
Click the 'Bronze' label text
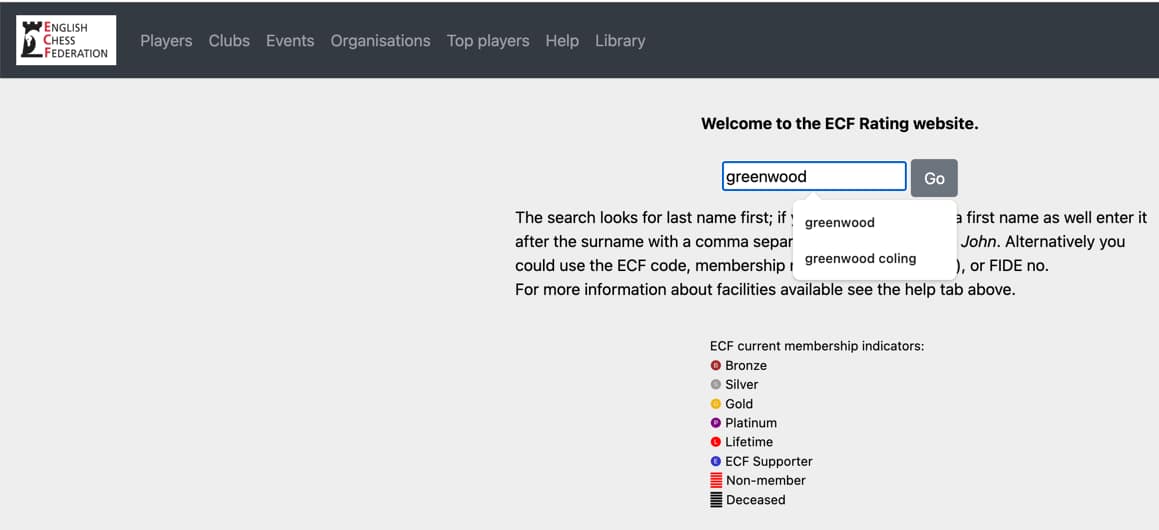(746, 365)
